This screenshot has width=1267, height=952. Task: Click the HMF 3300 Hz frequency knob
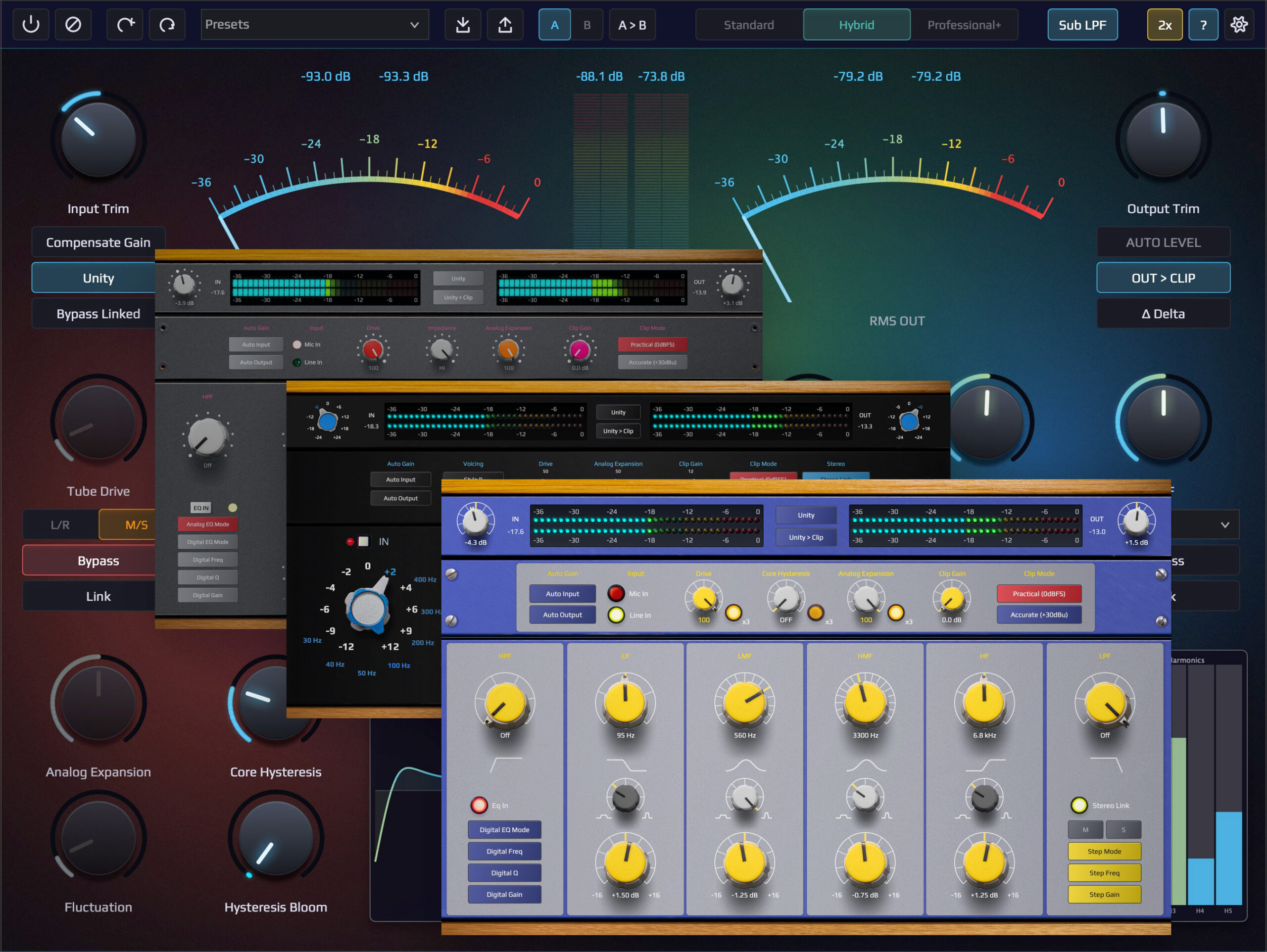(865, 702)
